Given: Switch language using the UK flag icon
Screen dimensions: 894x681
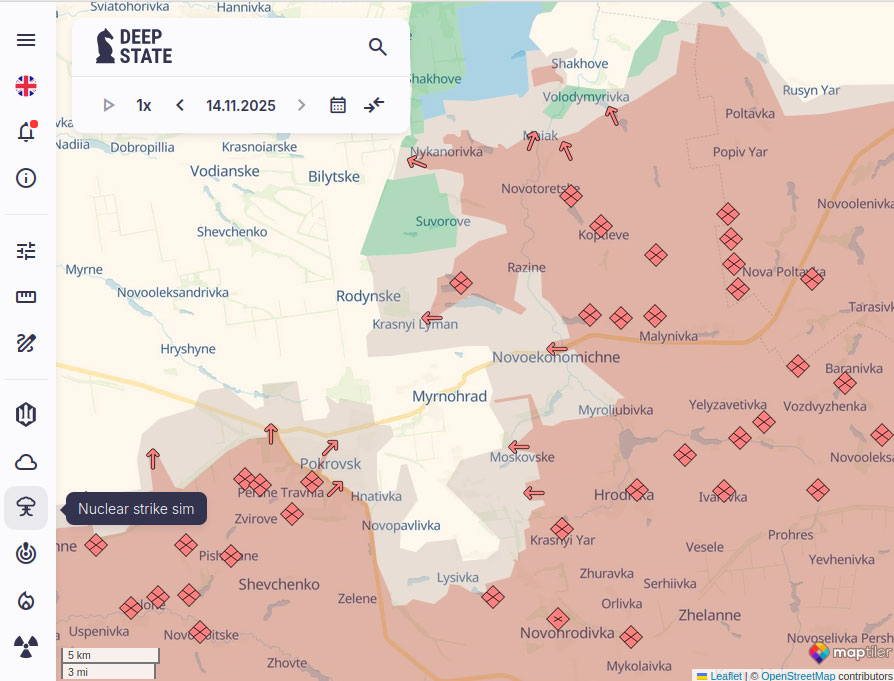Looking at the screenshot, I should coord(26,86).
